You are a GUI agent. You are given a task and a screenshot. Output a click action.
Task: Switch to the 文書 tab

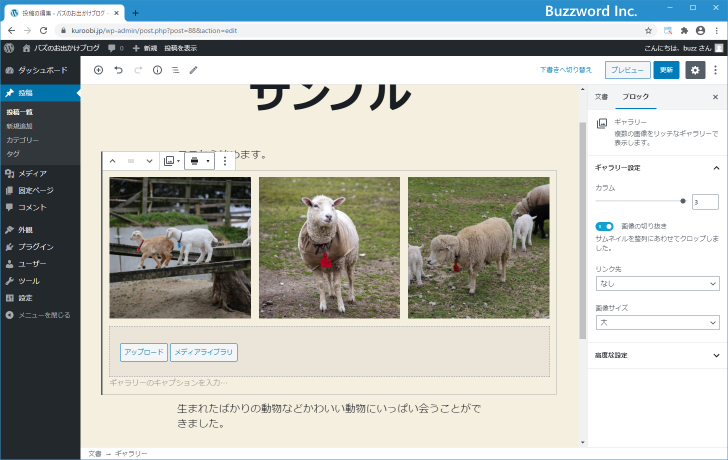point(601,97)
